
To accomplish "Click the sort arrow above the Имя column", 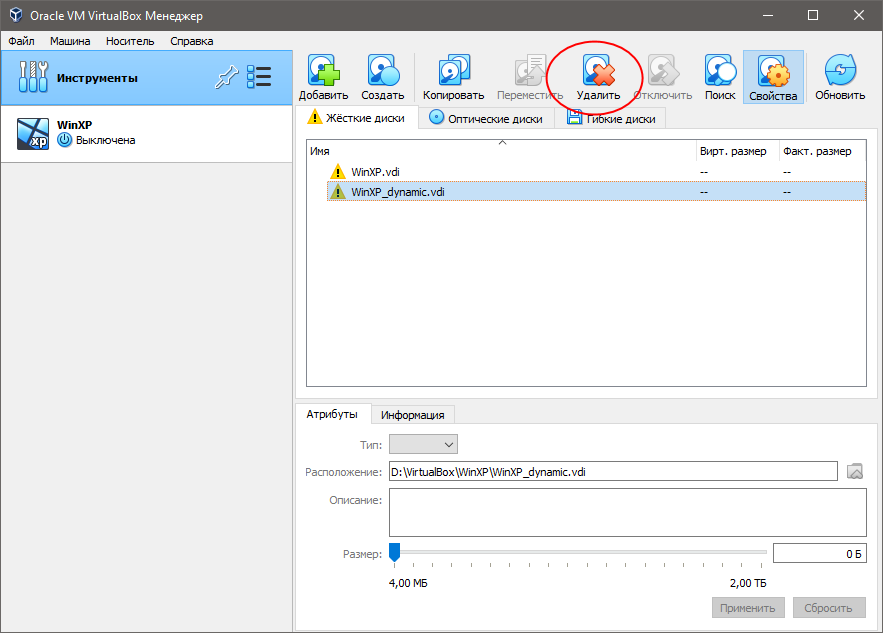I will point(502,142).
